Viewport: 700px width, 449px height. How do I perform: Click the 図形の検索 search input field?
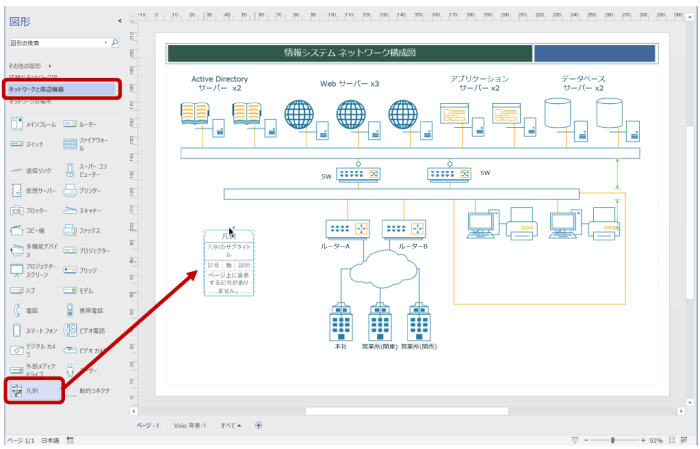(56, 44)
